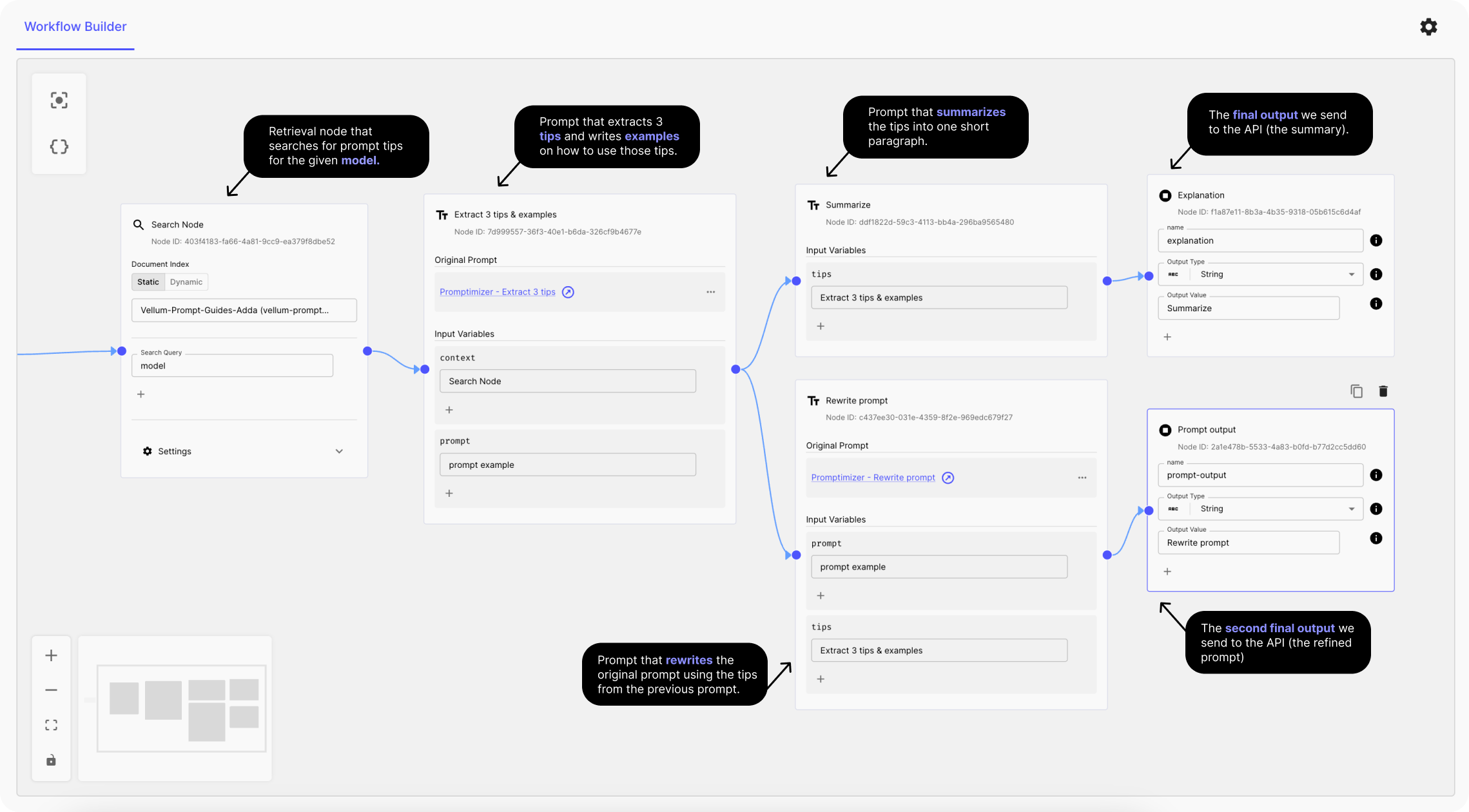Open the settings gear in top-right corner
1469x812 pixels.
coord(1428,26)
